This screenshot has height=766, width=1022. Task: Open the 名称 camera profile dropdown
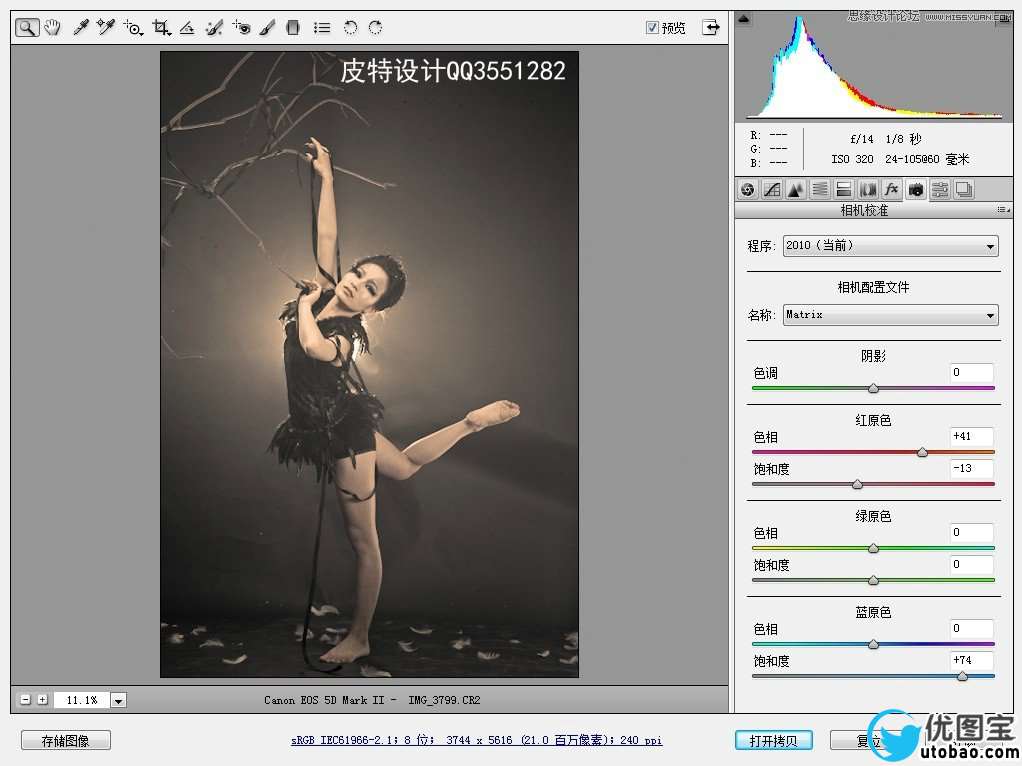pyautogui.click(x=890, y=315)
